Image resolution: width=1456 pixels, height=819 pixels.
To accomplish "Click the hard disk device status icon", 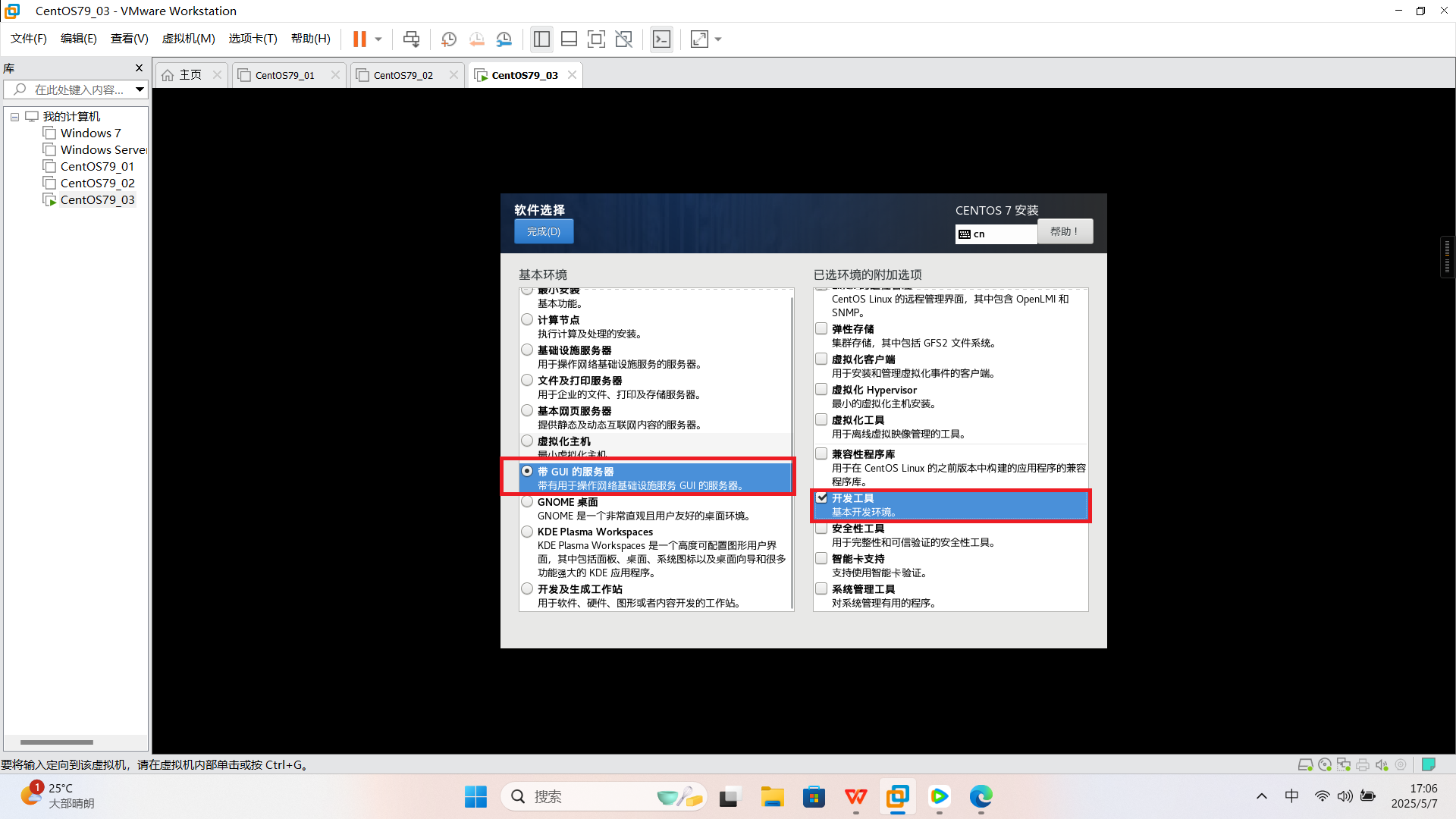I will (x=1305, y=764).
